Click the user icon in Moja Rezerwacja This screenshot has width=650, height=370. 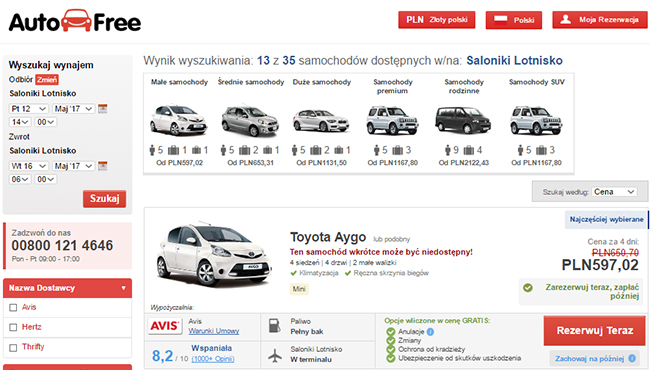(x=565, y=19)
